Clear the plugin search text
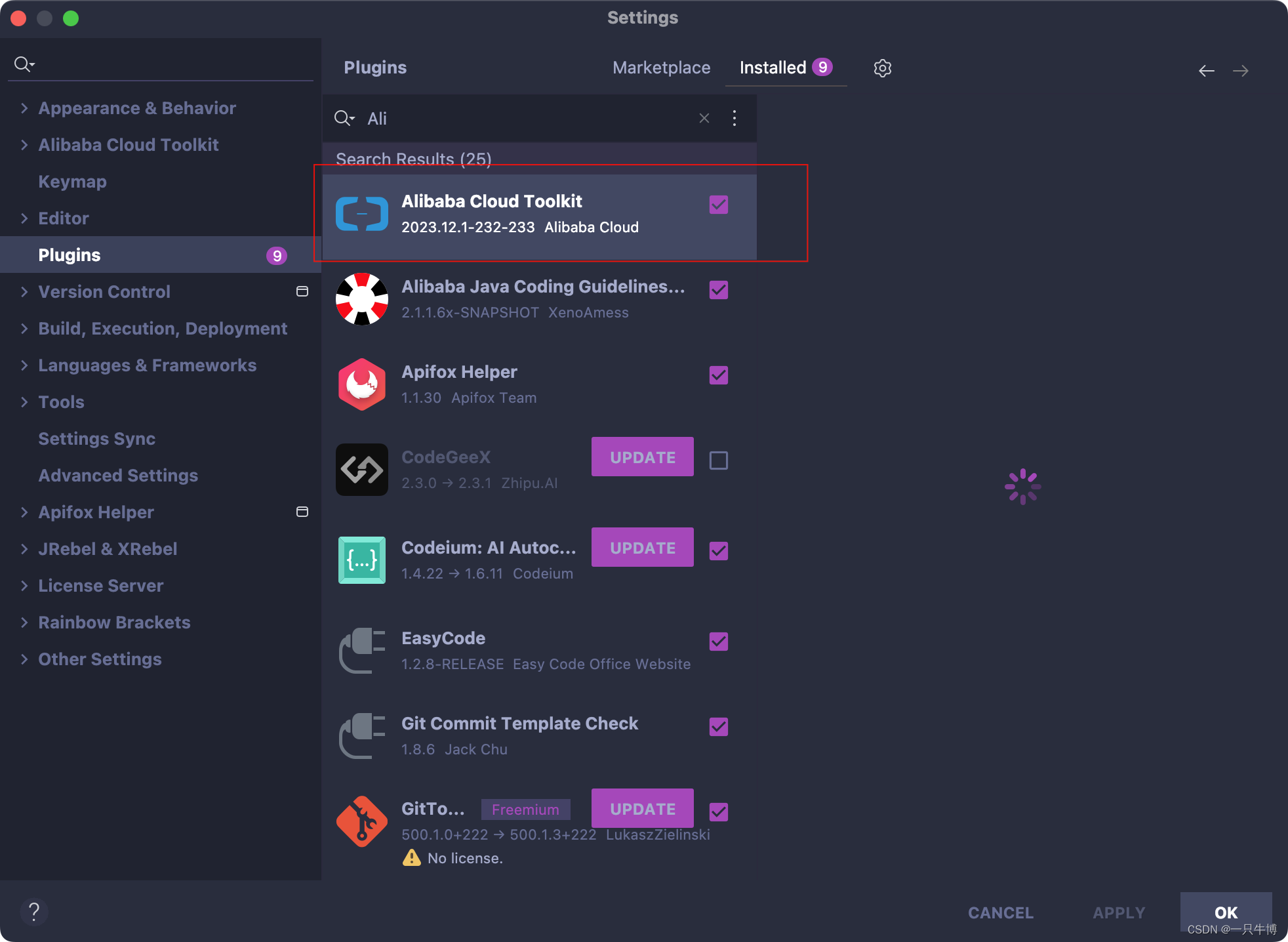The width and height of the screenshot is (1288, 942). point(704,118)
